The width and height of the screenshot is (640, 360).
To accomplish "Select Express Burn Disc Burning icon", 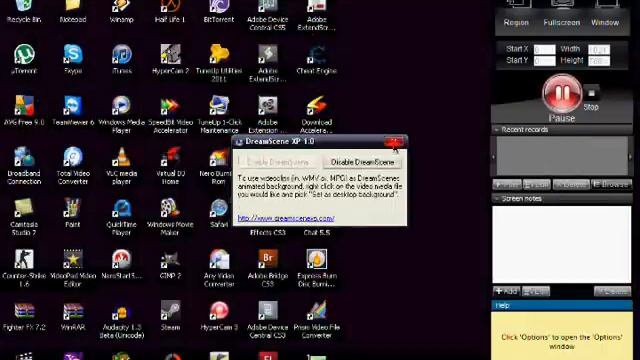I will point(317,268).
